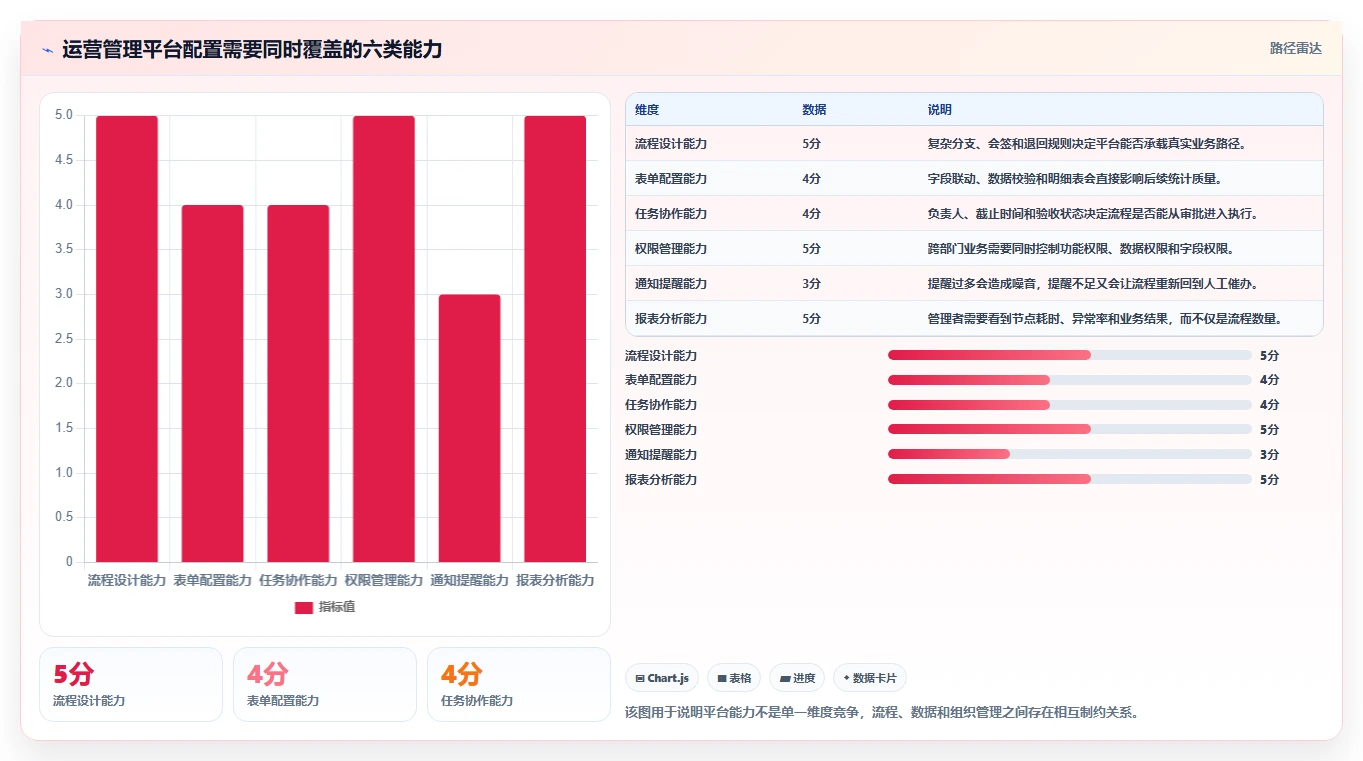Click description starting 管理者需要看到节点耗时
Viewport: 1363px width, 761px height.
click(1105, 319)
